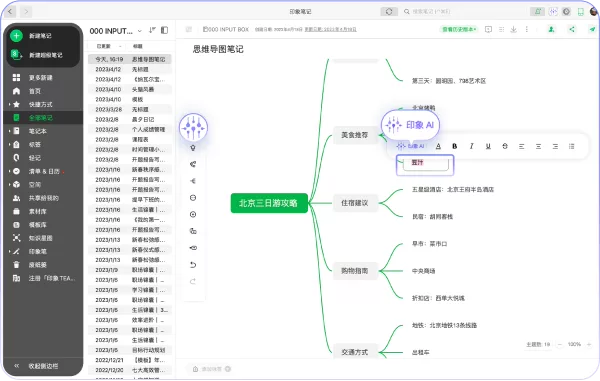This screenshot has width=600, height=381.
Task: Click the minus circle in mind map toolbar
Action: 193,198
